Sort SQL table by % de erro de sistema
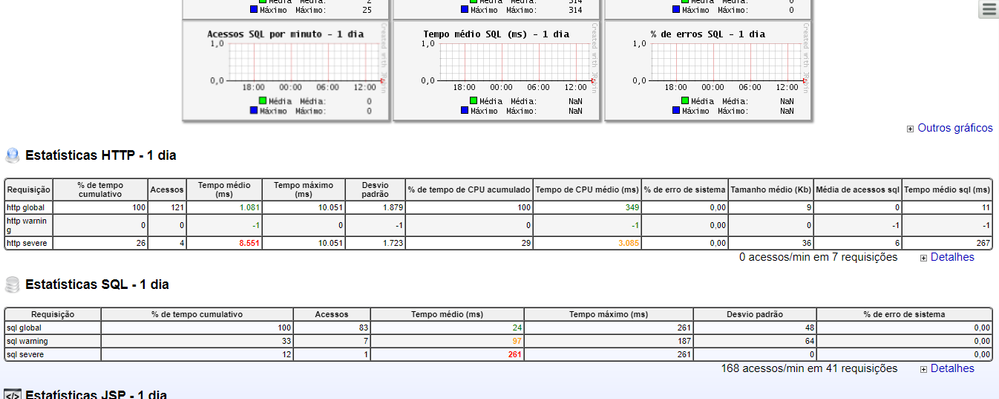The width and height of the screenshot is (999, 399). pyautogui.click(x=904, y=314)
